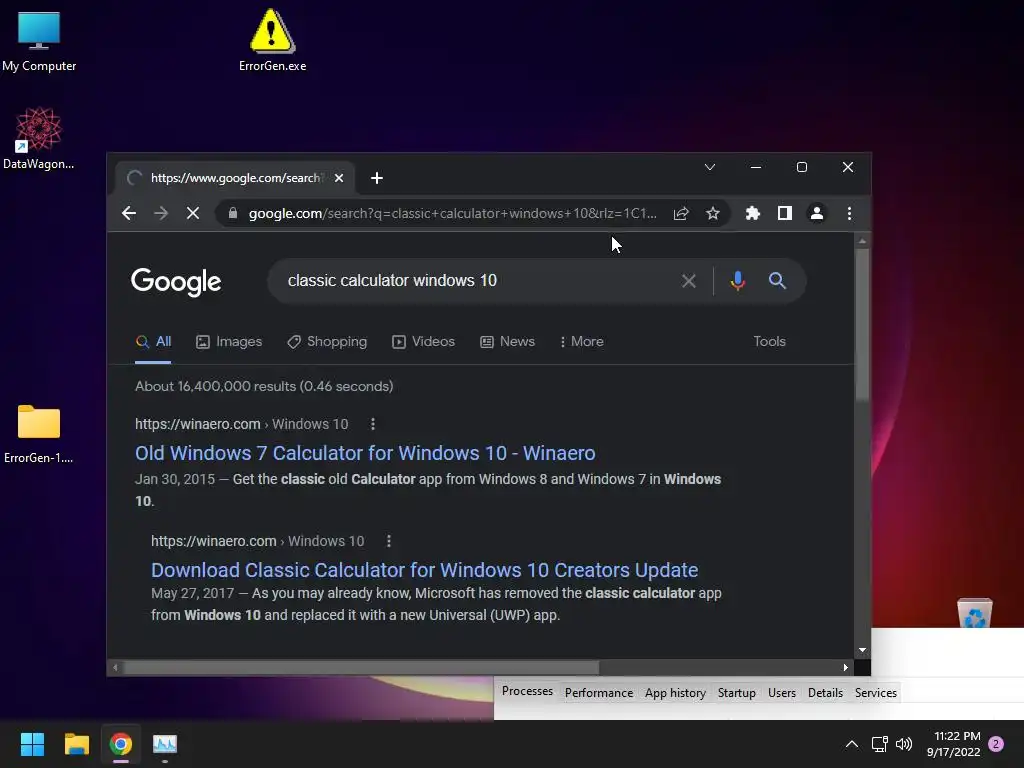Click the horizontal scrollbar left arrow
Viewport: 1024px width, 768px height.
(x=115, y=667)
